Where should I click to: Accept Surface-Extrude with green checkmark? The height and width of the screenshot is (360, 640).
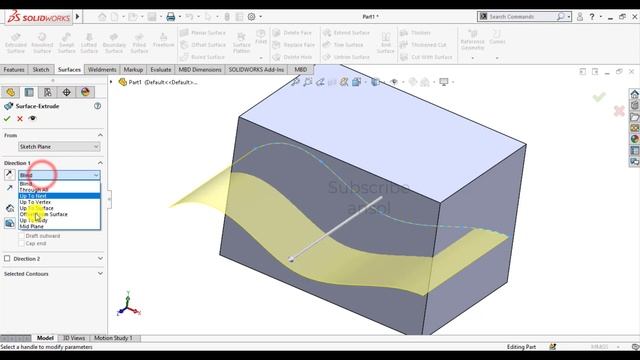click(x=7, y=118)
